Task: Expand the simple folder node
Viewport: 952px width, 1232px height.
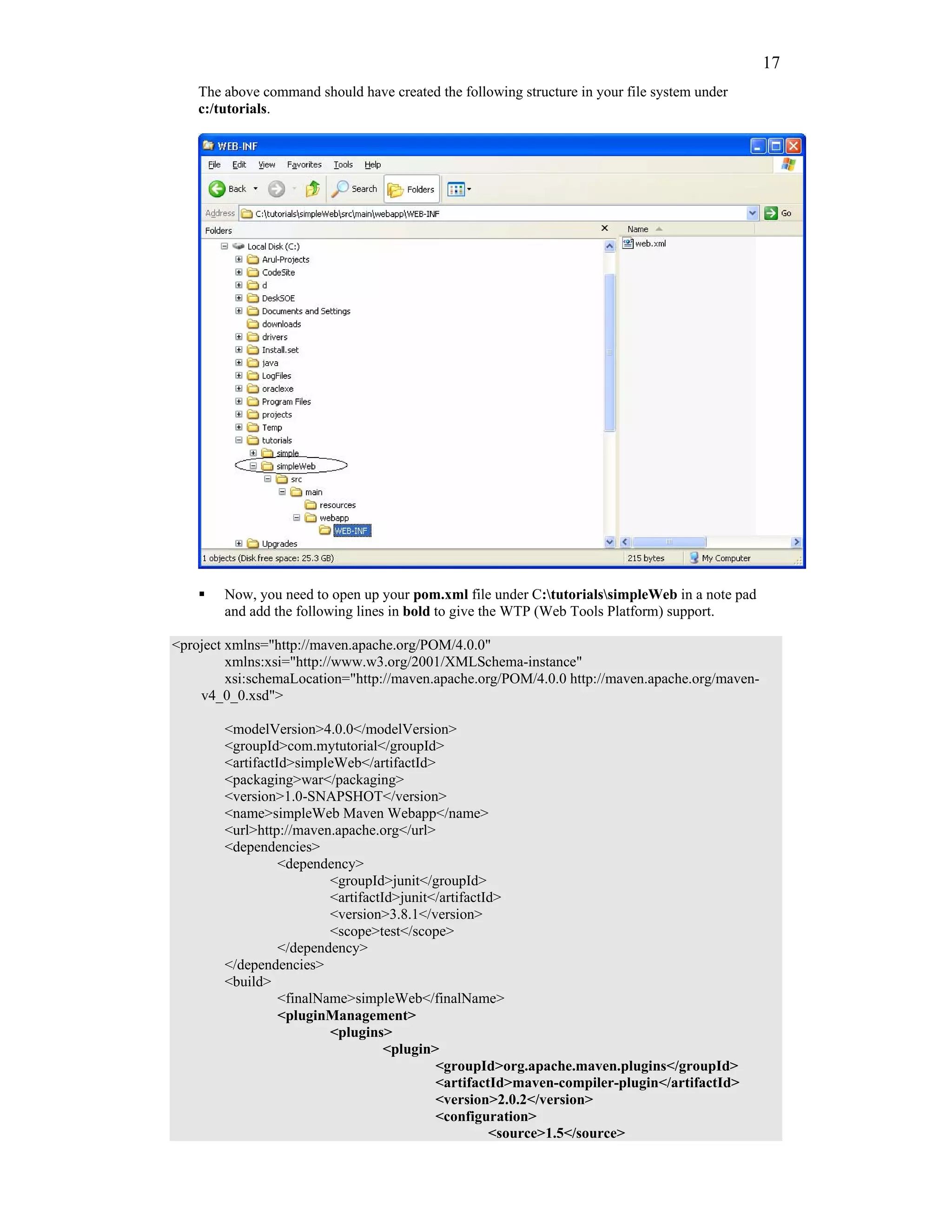Action: (254, 454)
